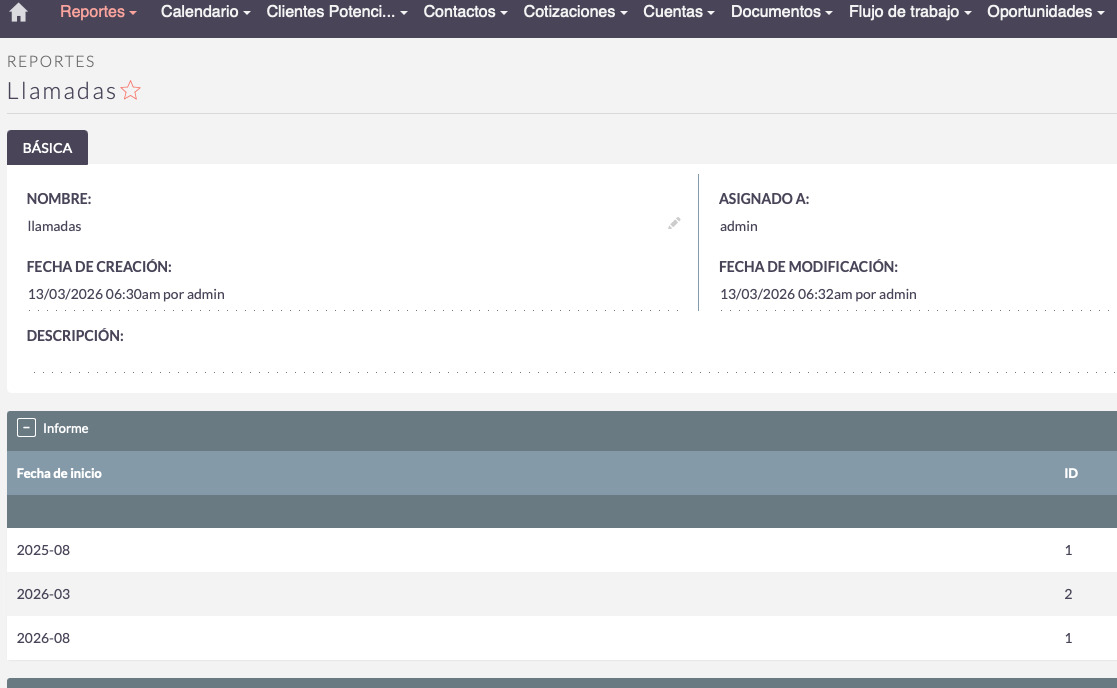Select the 2026-08 report row
The width and height of the screenshot is (1117, 688).
coord(43,638)
